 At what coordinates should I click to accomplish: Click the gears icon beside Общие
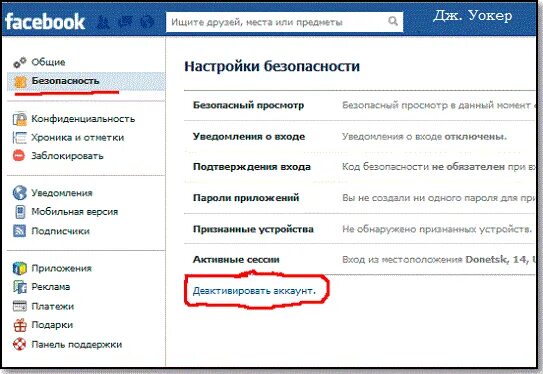coord(20,62)
